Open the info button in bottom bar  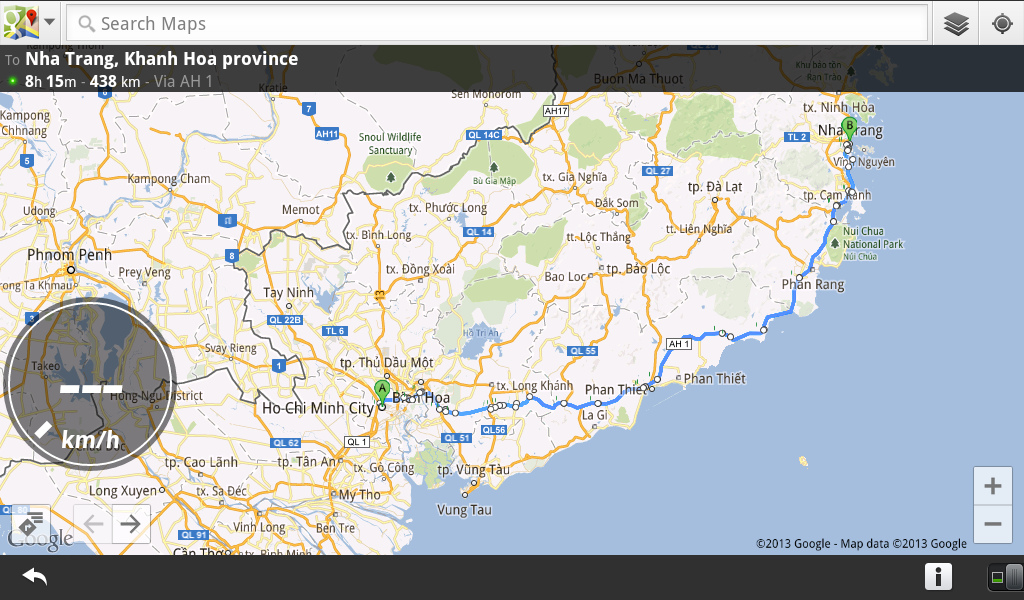pyautogui.click(x=938, y=577)
